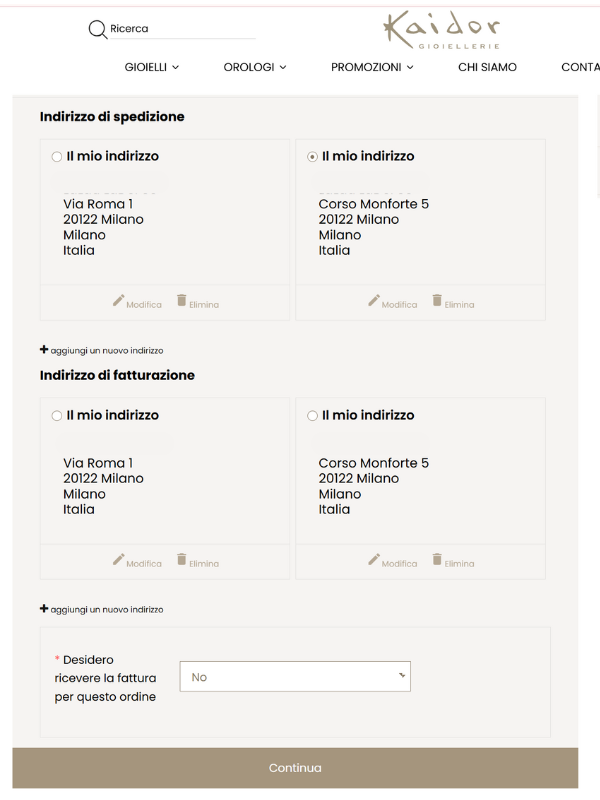
Task: Select Corso Monforte 5 as billing address
Action: 312,416
